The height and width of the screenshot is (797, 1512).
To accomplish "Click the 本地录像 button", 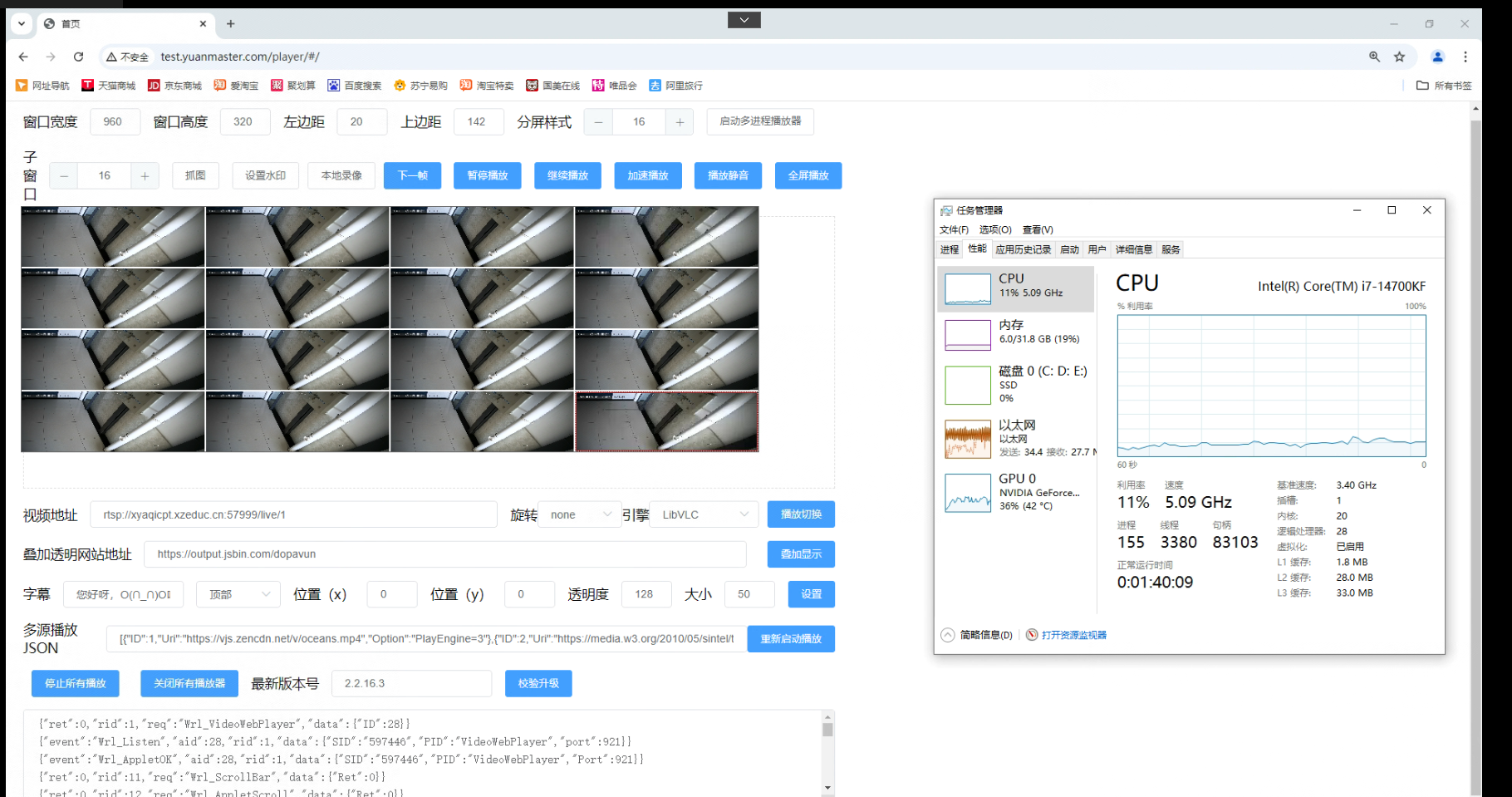I will 341,175.
